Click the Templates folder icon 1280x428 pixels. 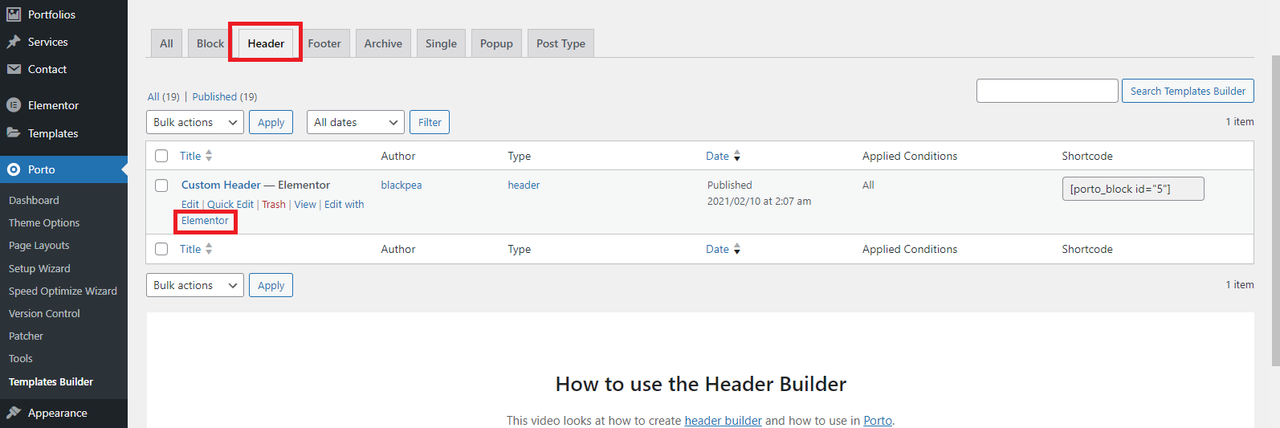pyautogui.click(x=14, y=133)
